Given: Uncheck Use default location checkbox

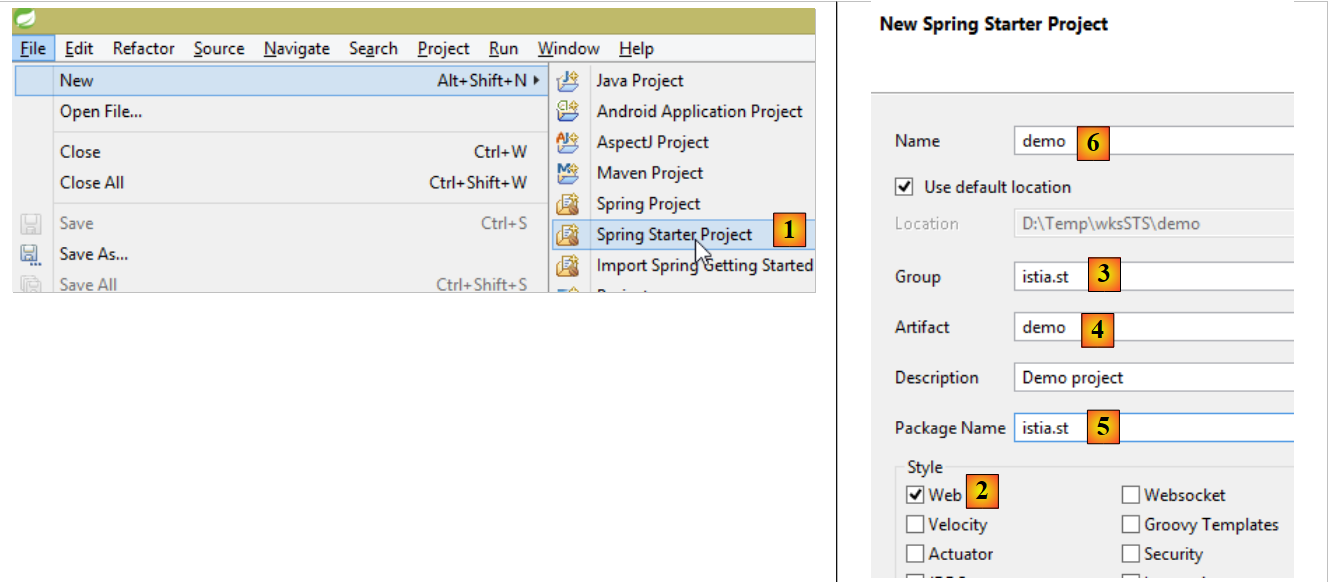Looking at the screenshot, I should point(905,187).
